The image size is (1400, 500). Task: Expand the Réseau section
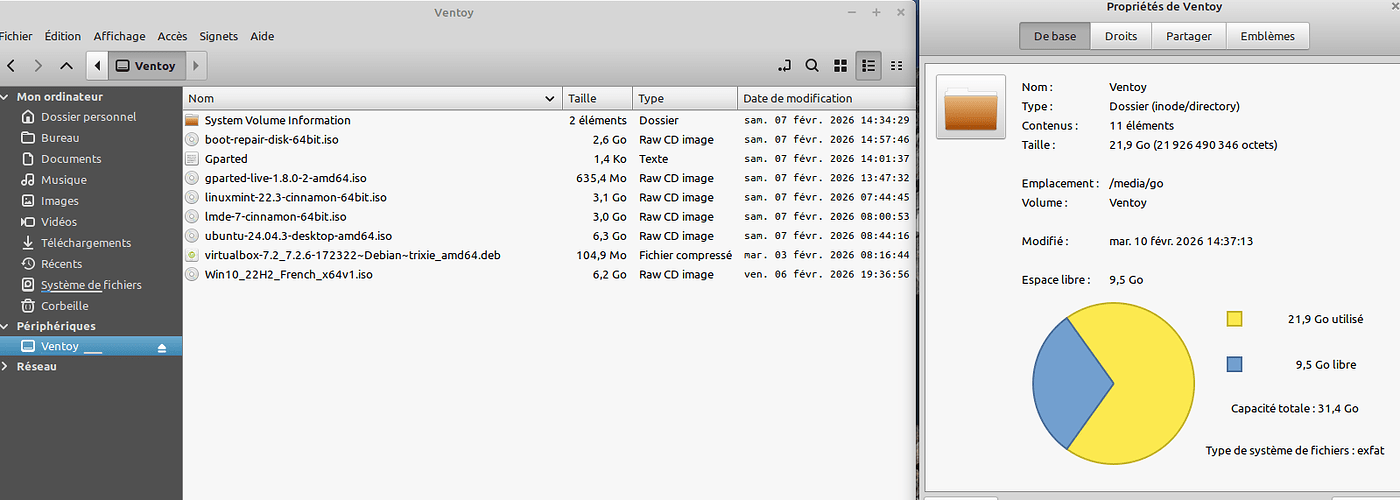(x=7, y=367)
